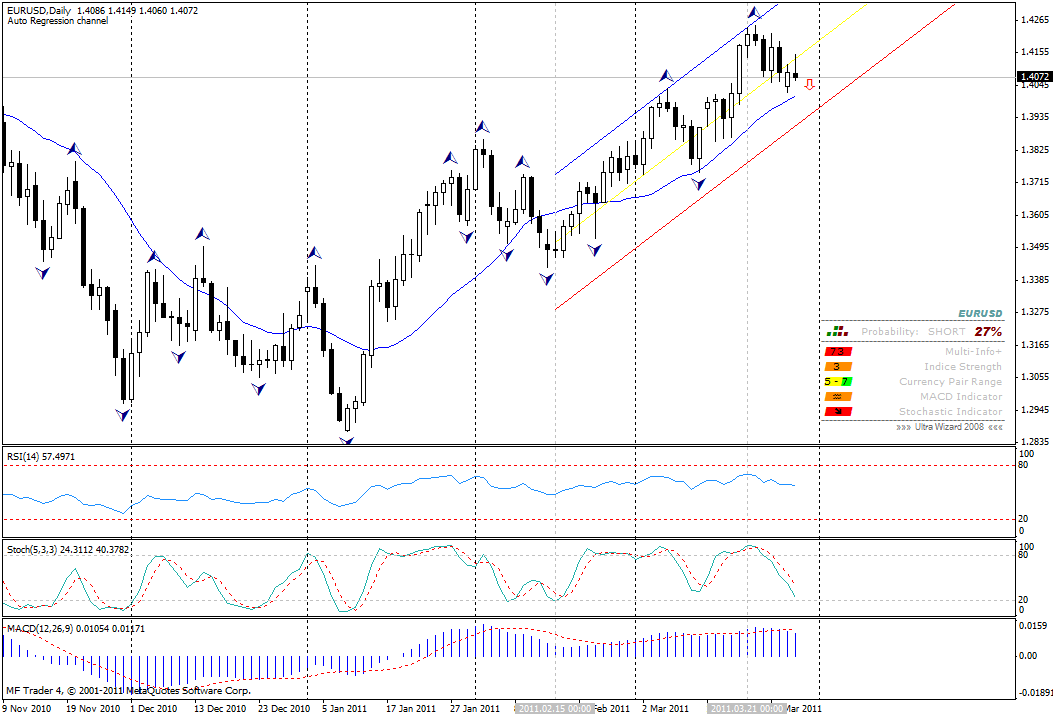Click the 'Stochastic Indicator' panel label
This screenshot has height=716, width=1053.
pyautogui.click(x=950, y=411)
